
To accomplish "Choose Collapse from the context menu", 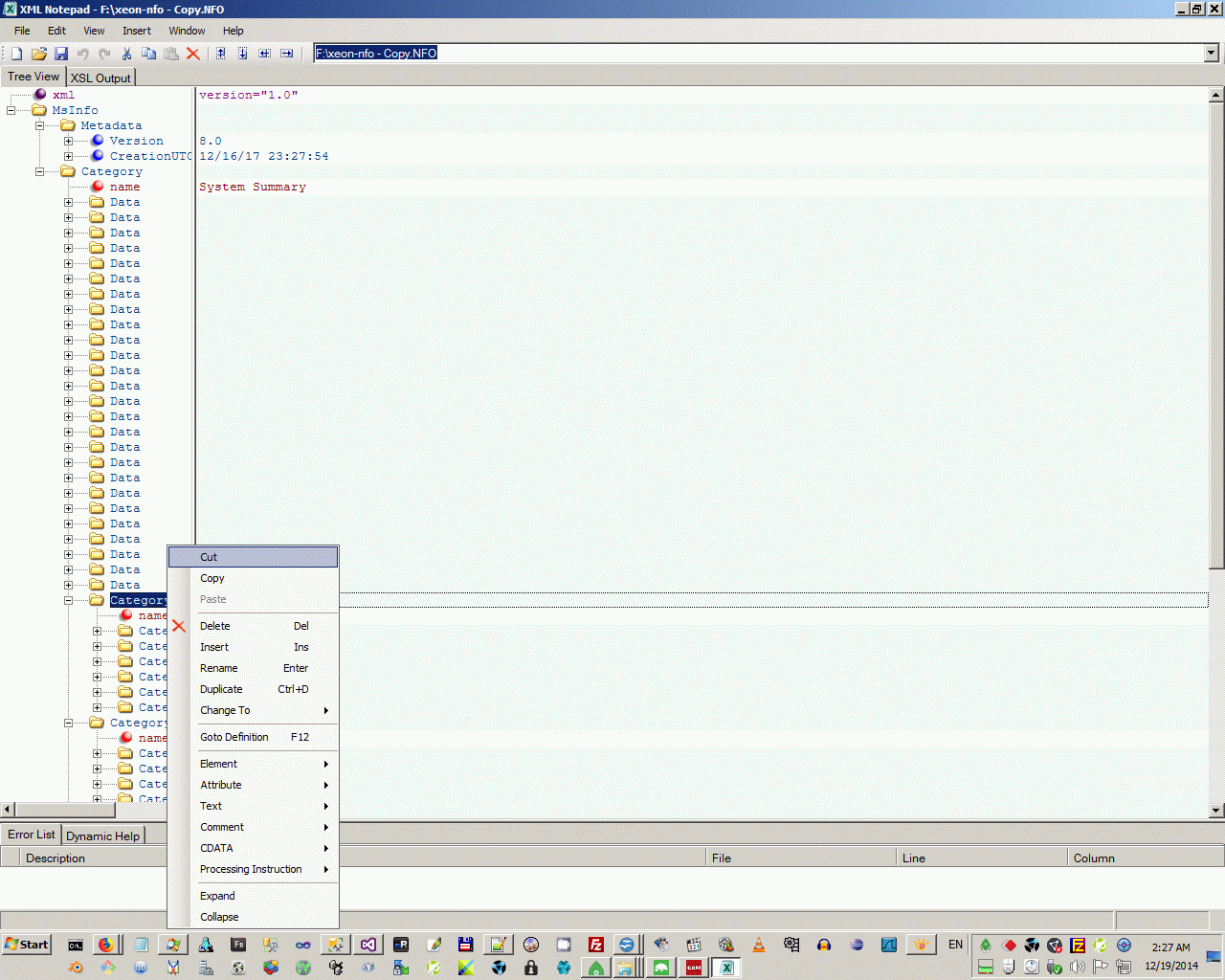I will [x=254, y=917].
